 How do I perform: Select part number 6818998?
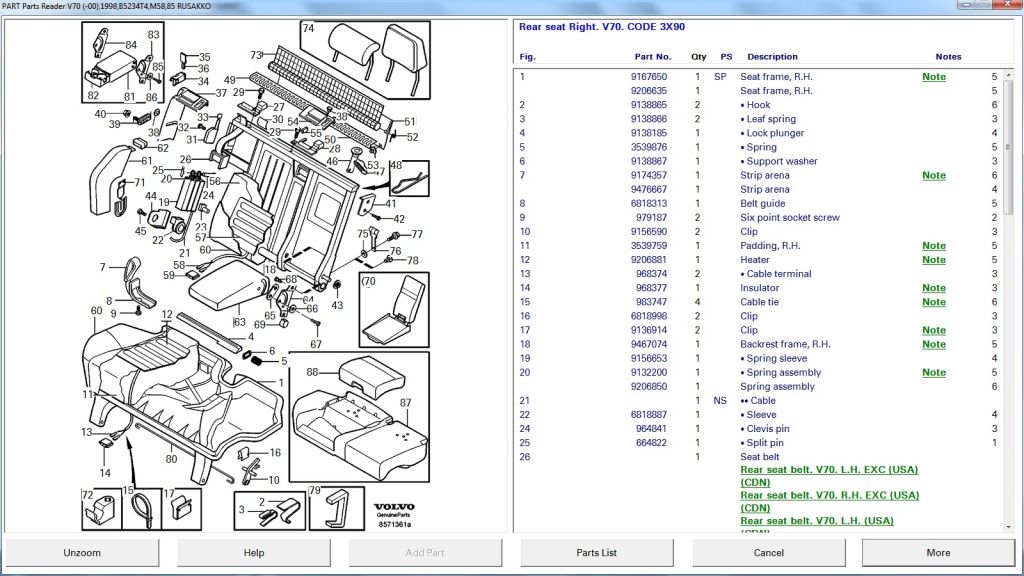[648, 316]
